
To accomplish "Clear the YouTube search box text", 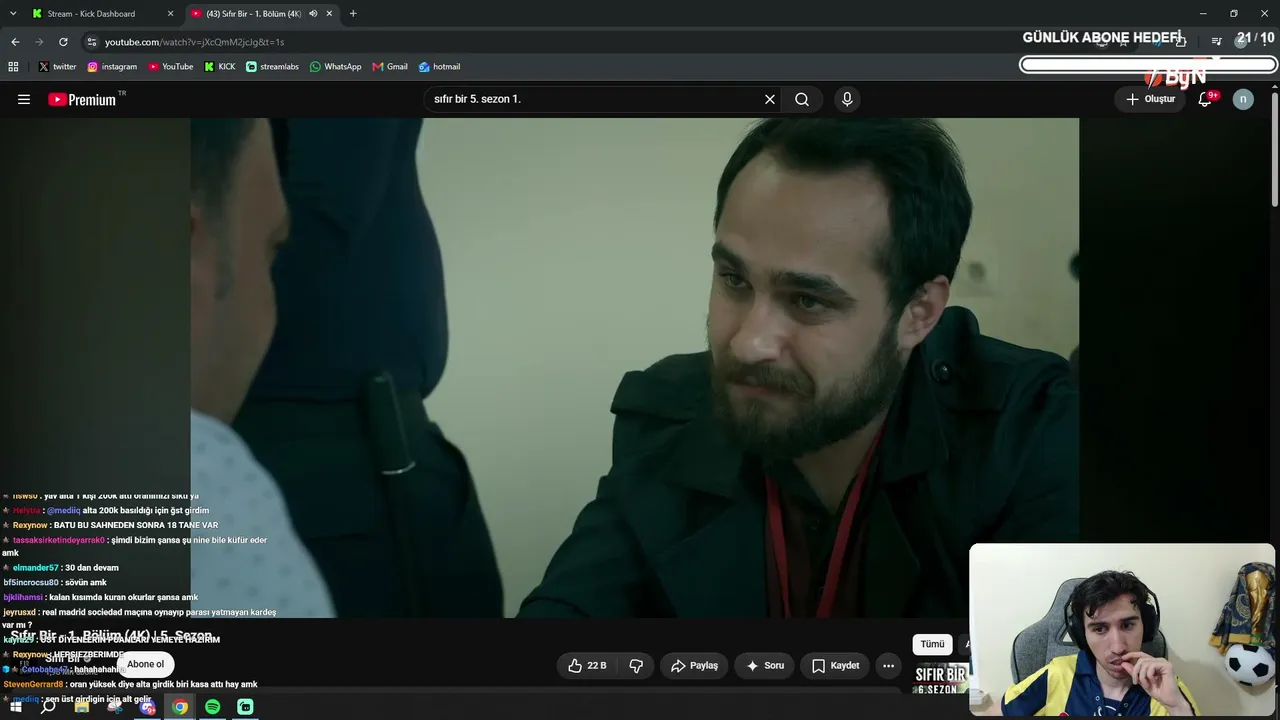I will (x=770, y=99).
